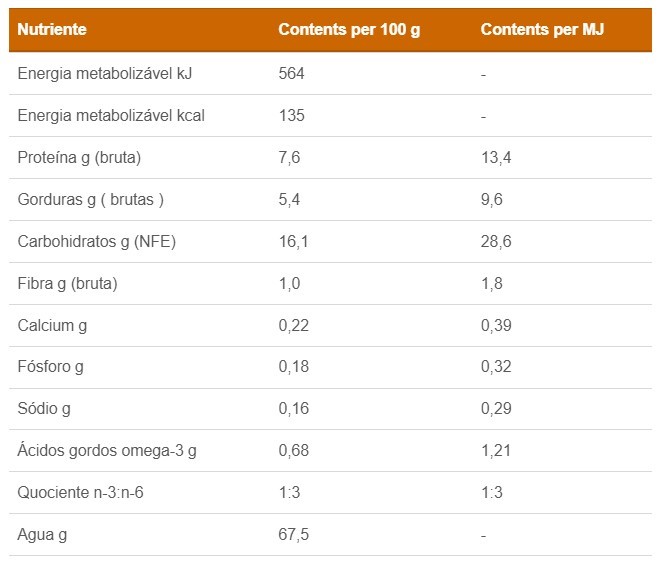The image size is (658, 582).
Task: Click the 67,5 Agua value
Action: pyautogui.click(x=293, y=535)
